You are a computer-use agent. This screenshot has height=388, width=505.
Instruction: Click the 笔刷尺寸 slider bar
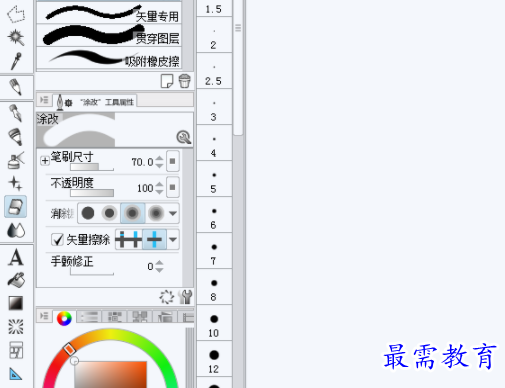click(92, 167)
